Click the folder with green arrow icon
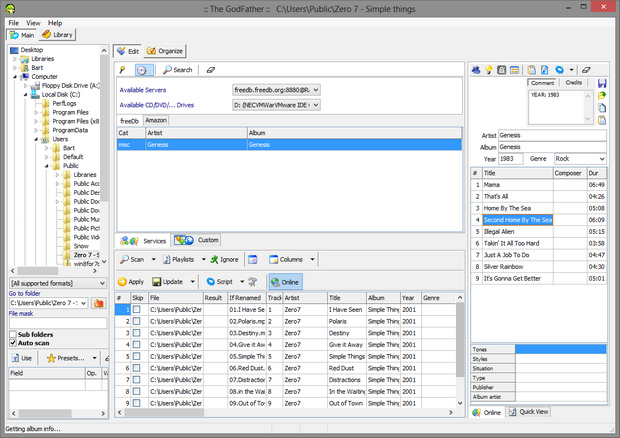This screenshot has height=438, width=620. click(x=602, y=95)
